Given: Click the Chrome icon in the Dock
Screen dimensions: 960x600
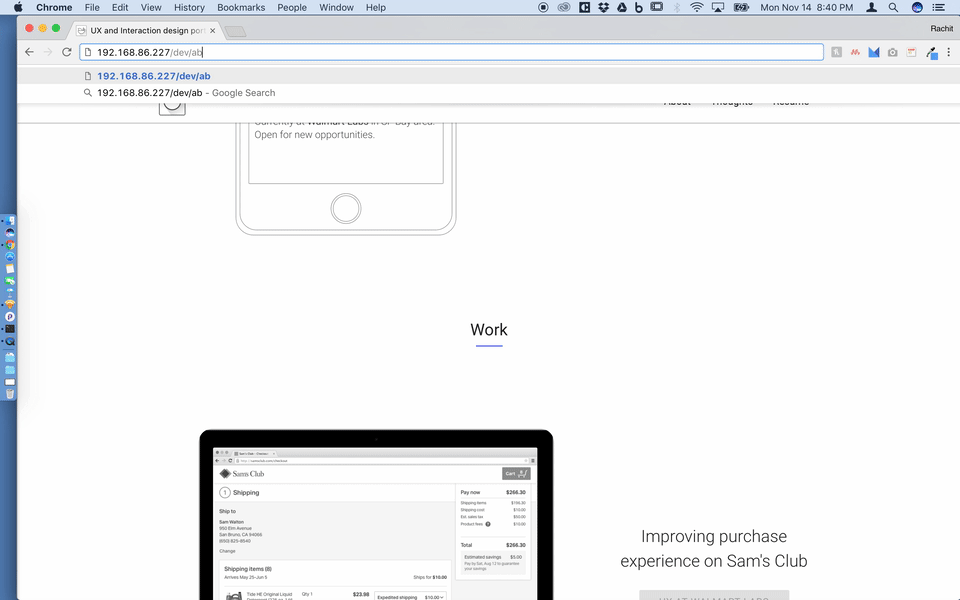Looking at the screenshot, I should pos(10,245).
